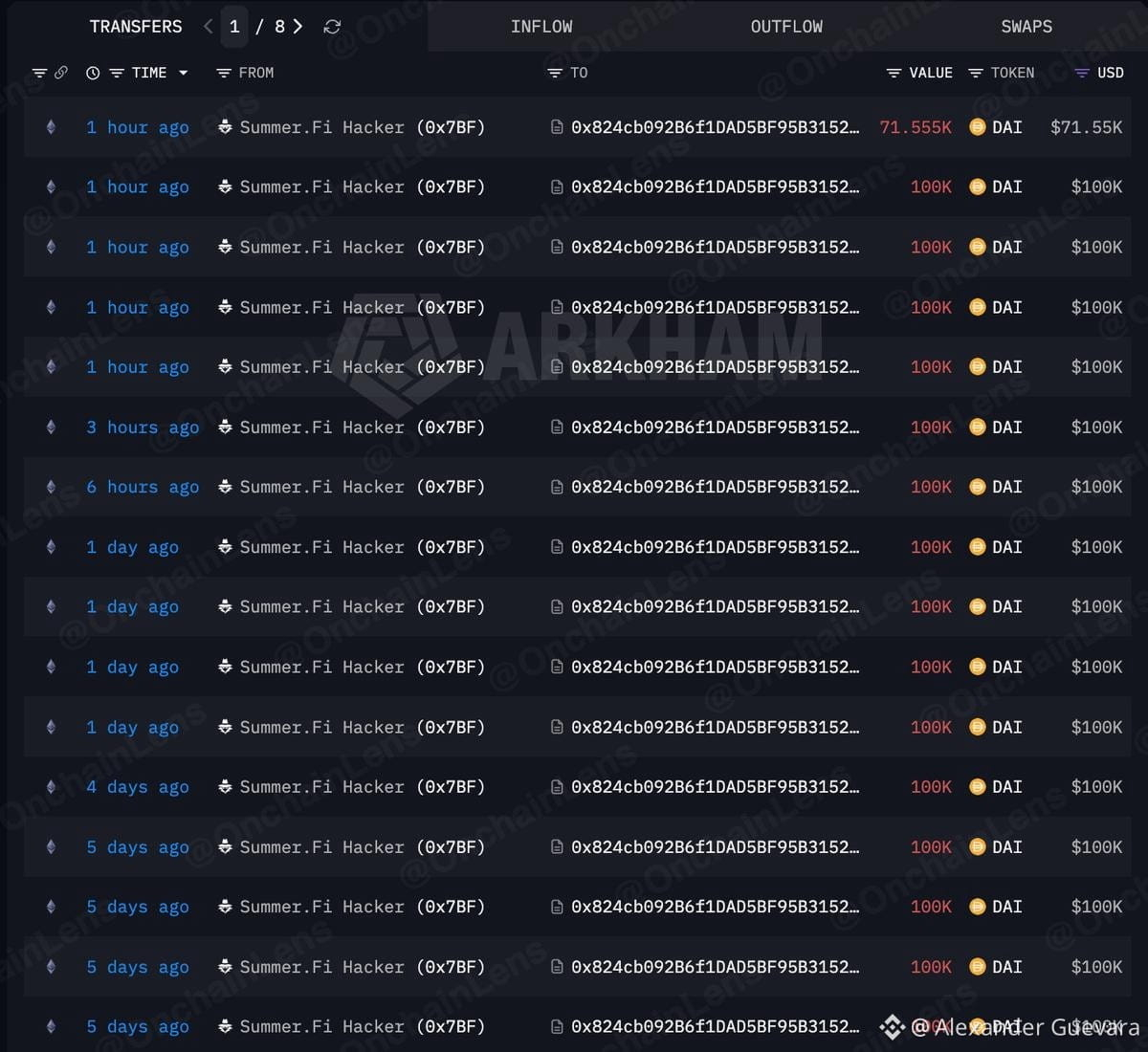The image size is (1148, 1052).
Task: Click contract icon in the 71.555K row
Action: coord(557,127)
